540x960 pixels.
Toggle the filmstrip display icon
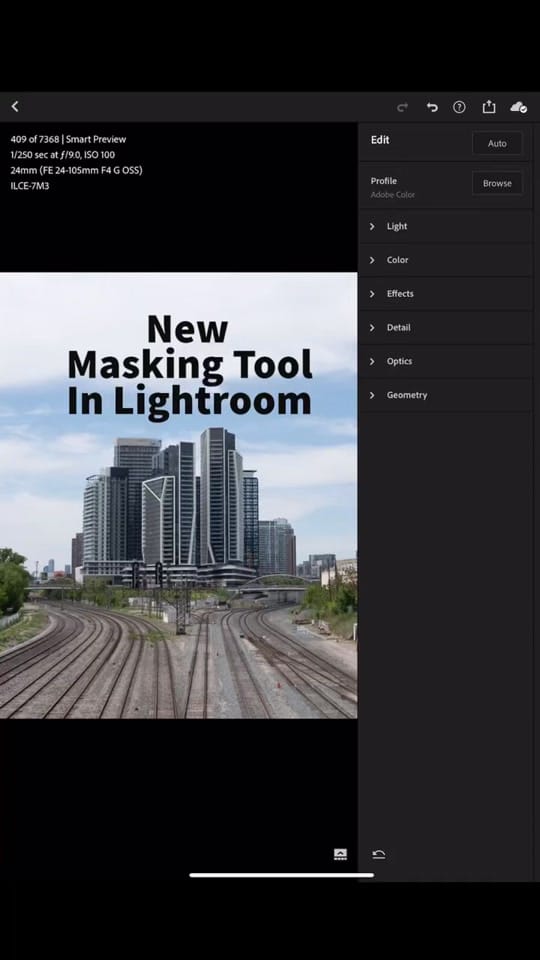(340, 854)
